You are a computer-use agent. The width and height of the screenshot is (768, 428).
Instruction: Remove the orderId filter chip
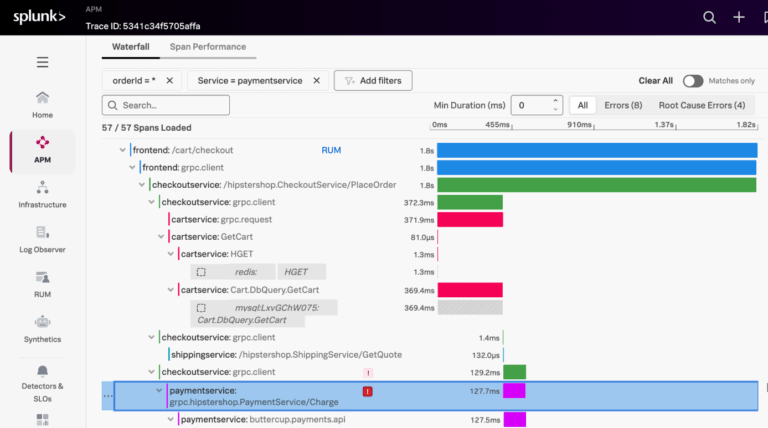pos(169,80)
